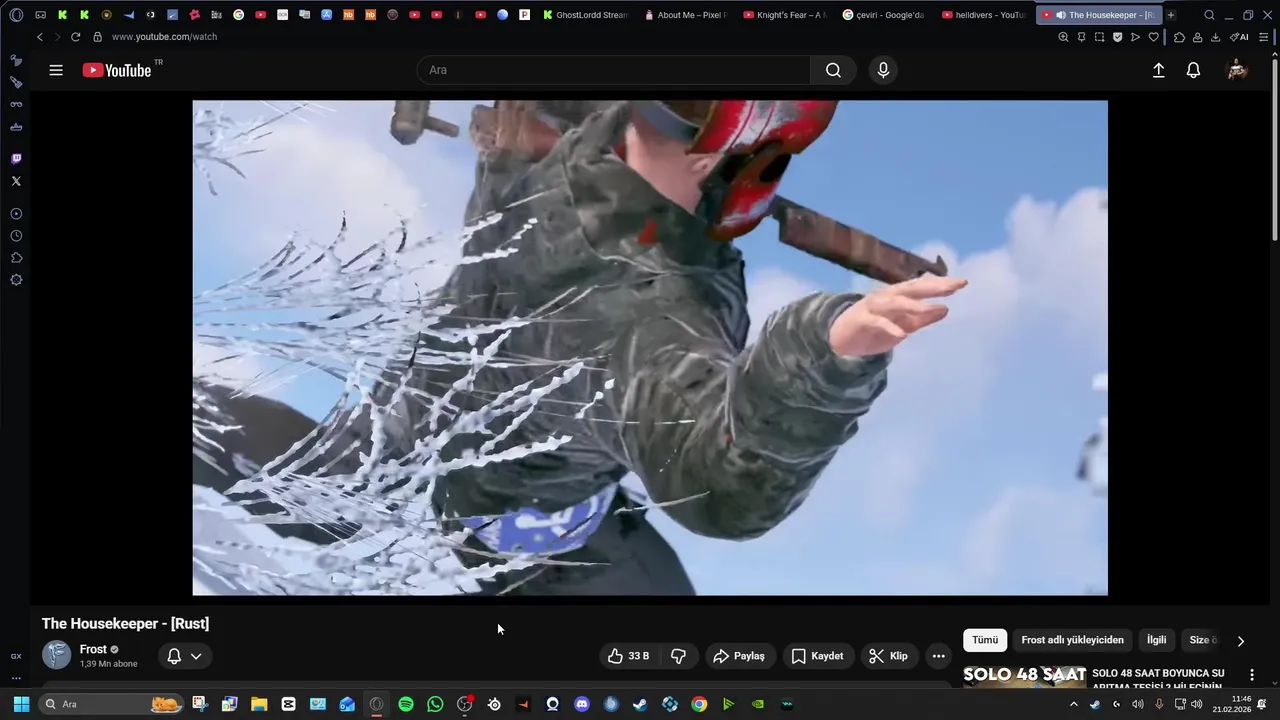Open the Frost channel avatar
1280x720 pixels.
tap(57, 655)
